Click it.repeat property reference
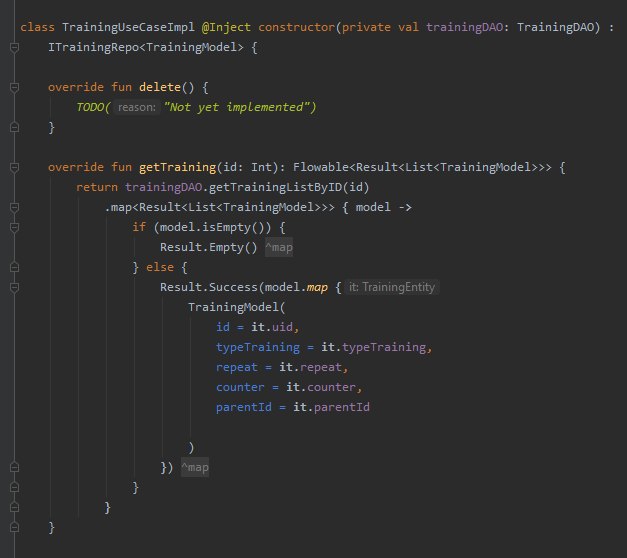627x558 pixels. coord(310,367)
